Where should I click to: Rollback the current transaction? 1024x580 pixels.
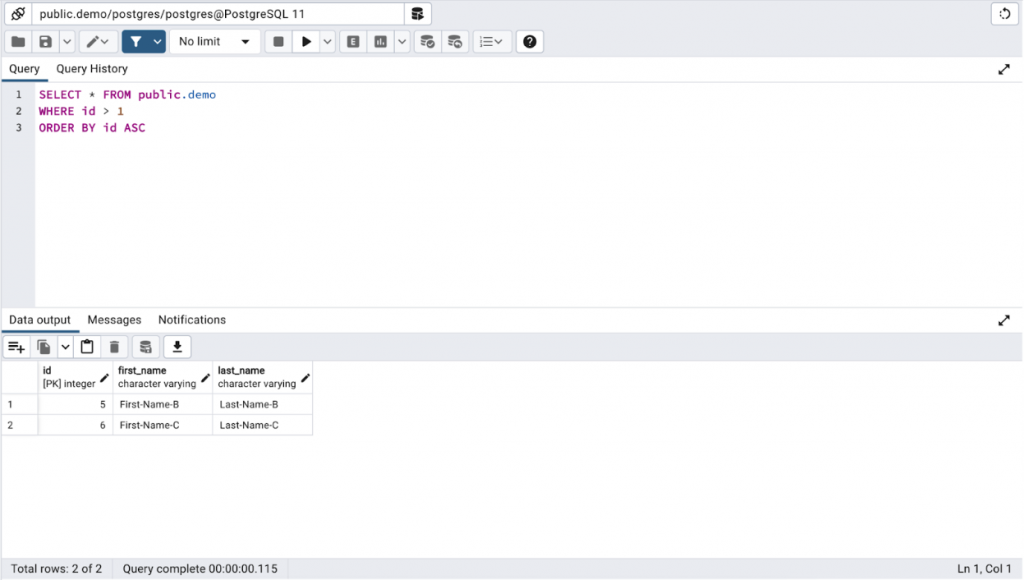(x=455, y=41)
